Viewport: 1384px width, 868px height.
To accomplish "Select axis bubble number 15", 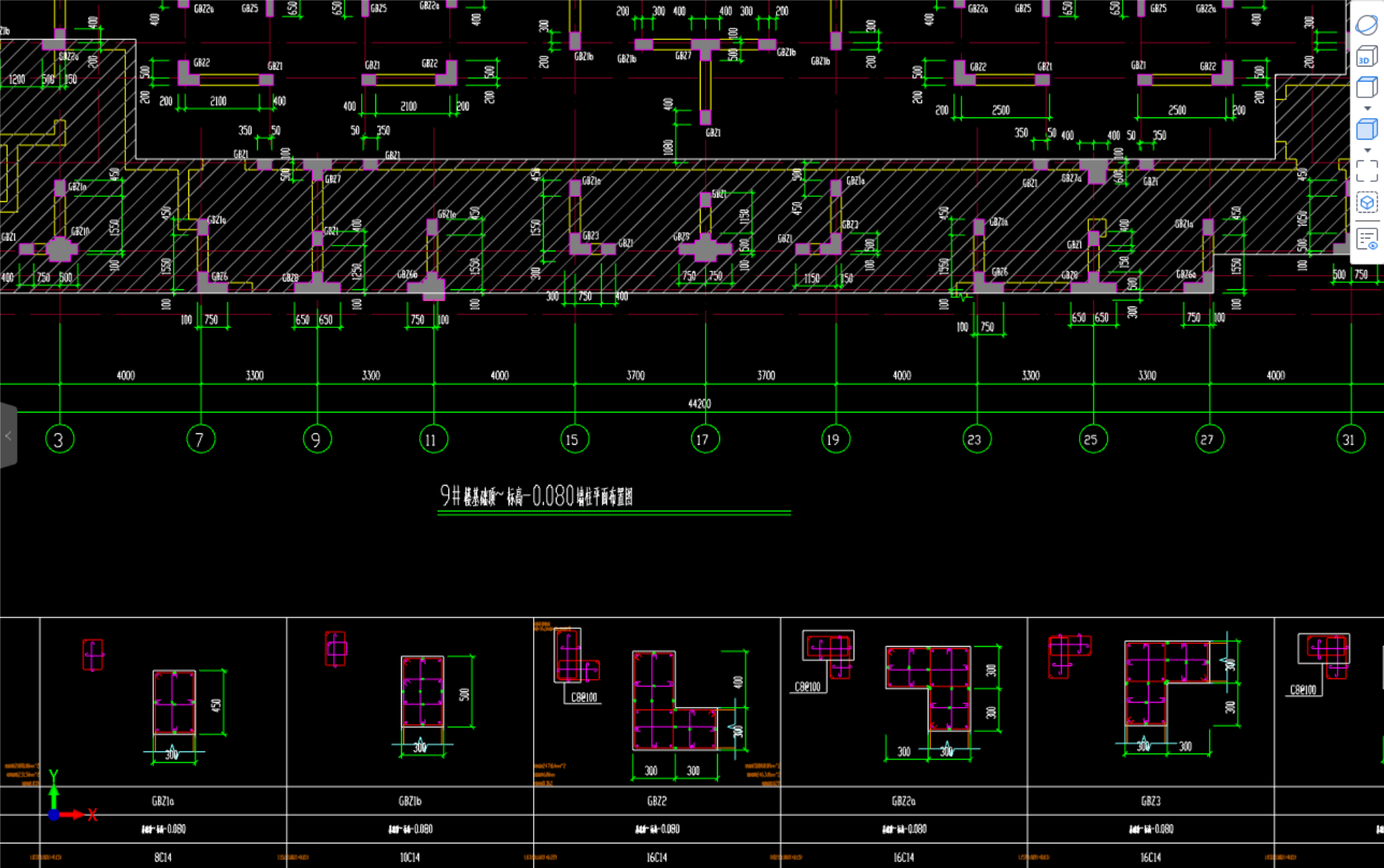I will pyautogui.click(x=575, y=439).
